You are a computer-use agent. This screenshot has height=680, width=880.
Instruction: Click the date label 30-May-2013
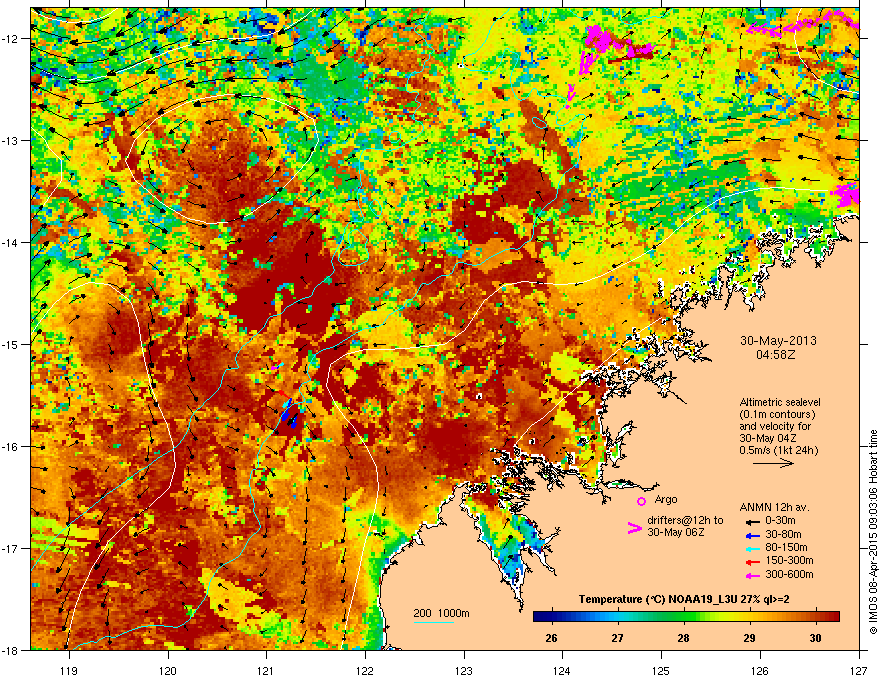coord(778,341)
